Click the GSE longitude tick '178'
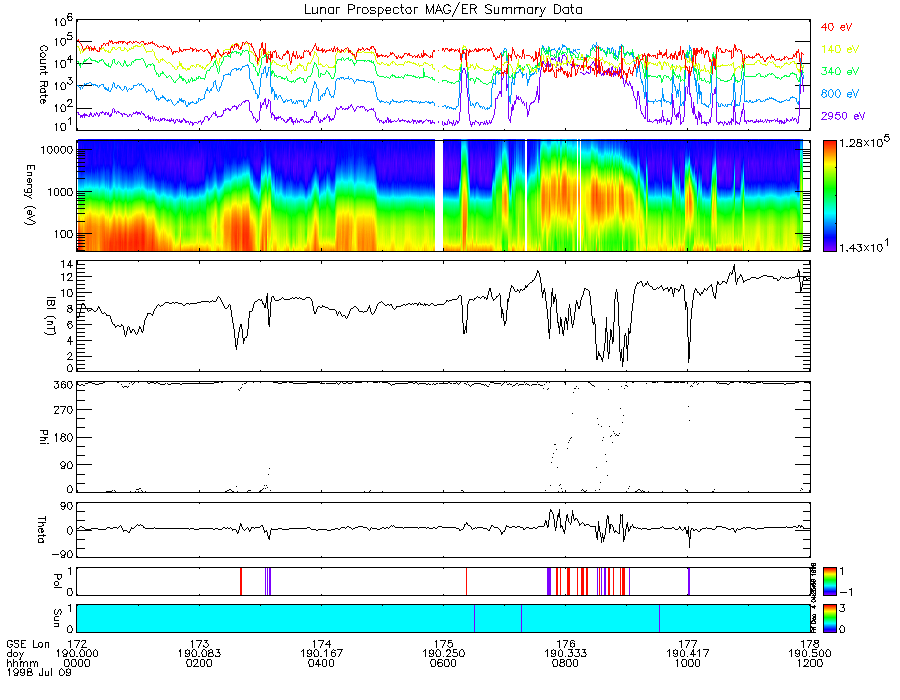 click(810, 644)
